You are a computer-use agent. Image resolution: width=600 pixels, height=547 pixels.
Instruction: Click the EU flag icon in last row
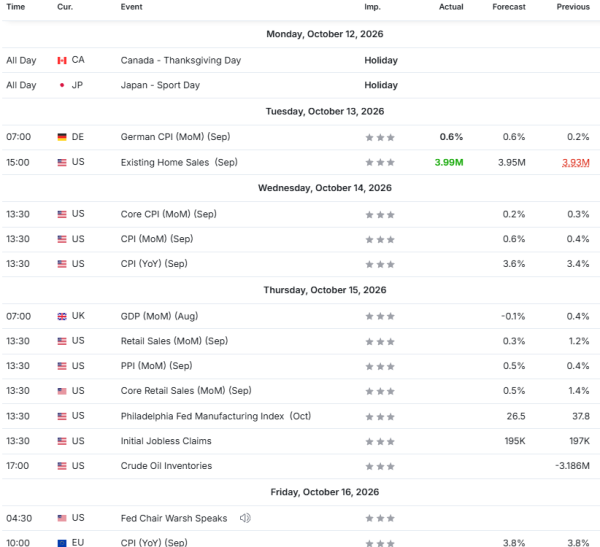(62, 543)
